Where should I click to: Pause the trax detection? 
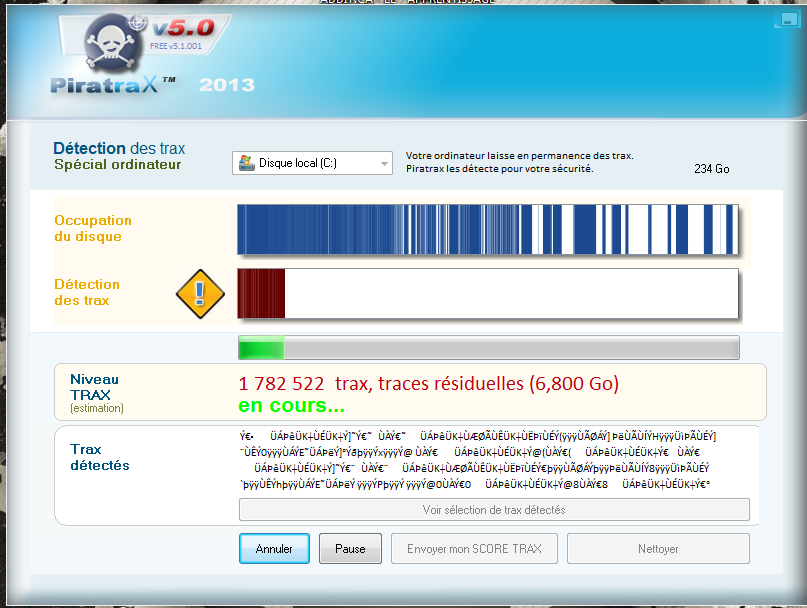pos(350,549)
